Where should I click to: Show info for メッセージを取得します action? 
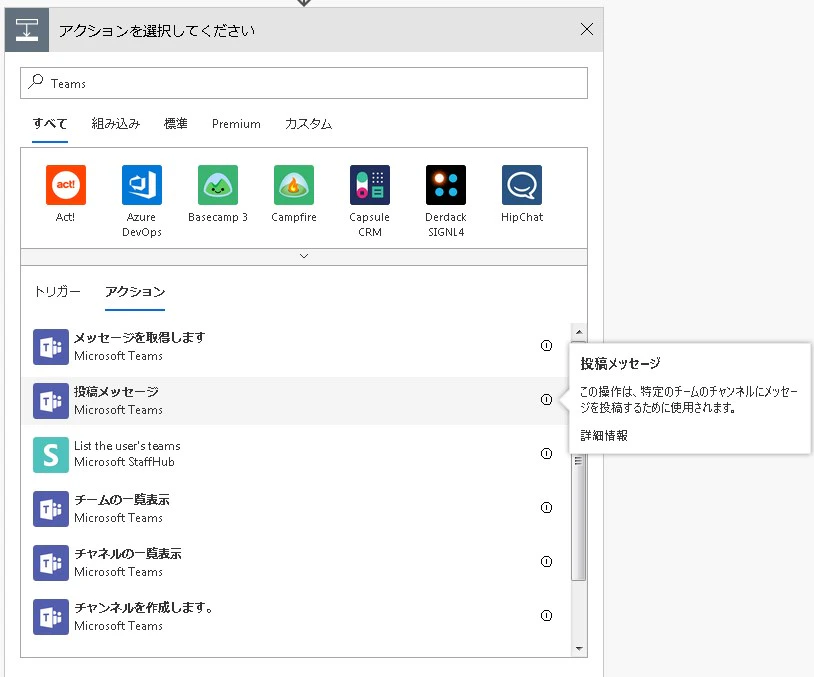click(x=546, y=346)
